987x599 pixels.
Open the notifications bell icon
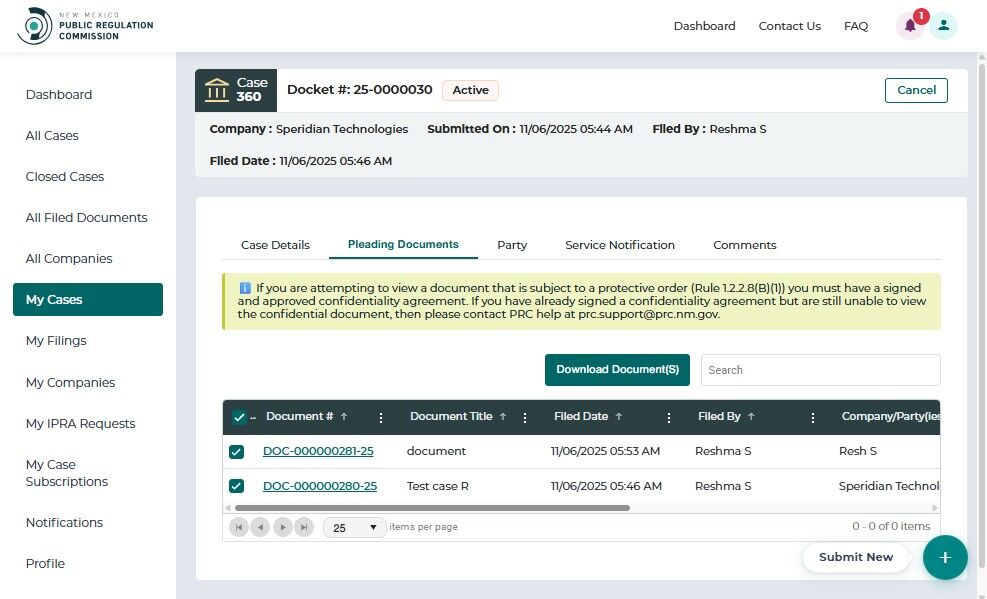(x=910, y=26)
